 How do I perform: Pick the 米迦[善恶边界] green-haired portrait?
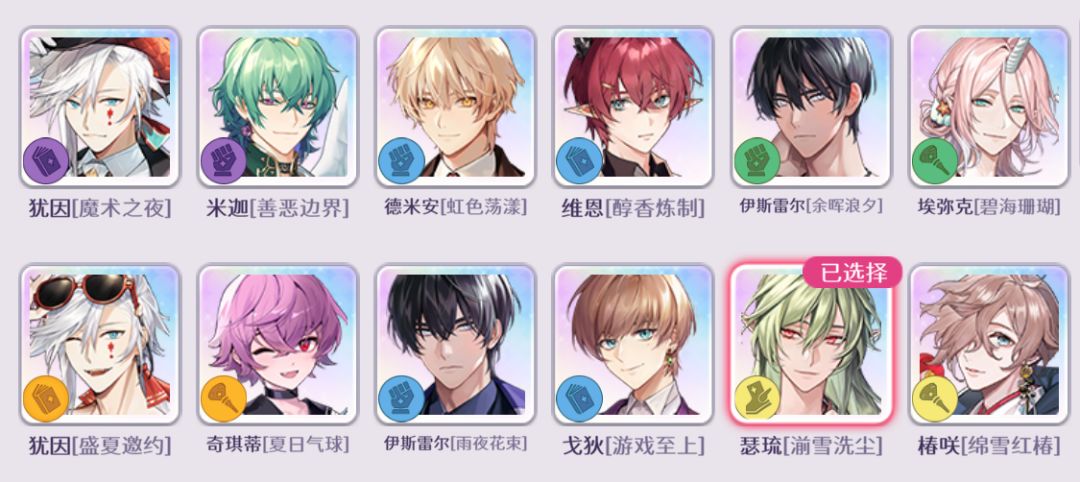[x=278, y=107]
